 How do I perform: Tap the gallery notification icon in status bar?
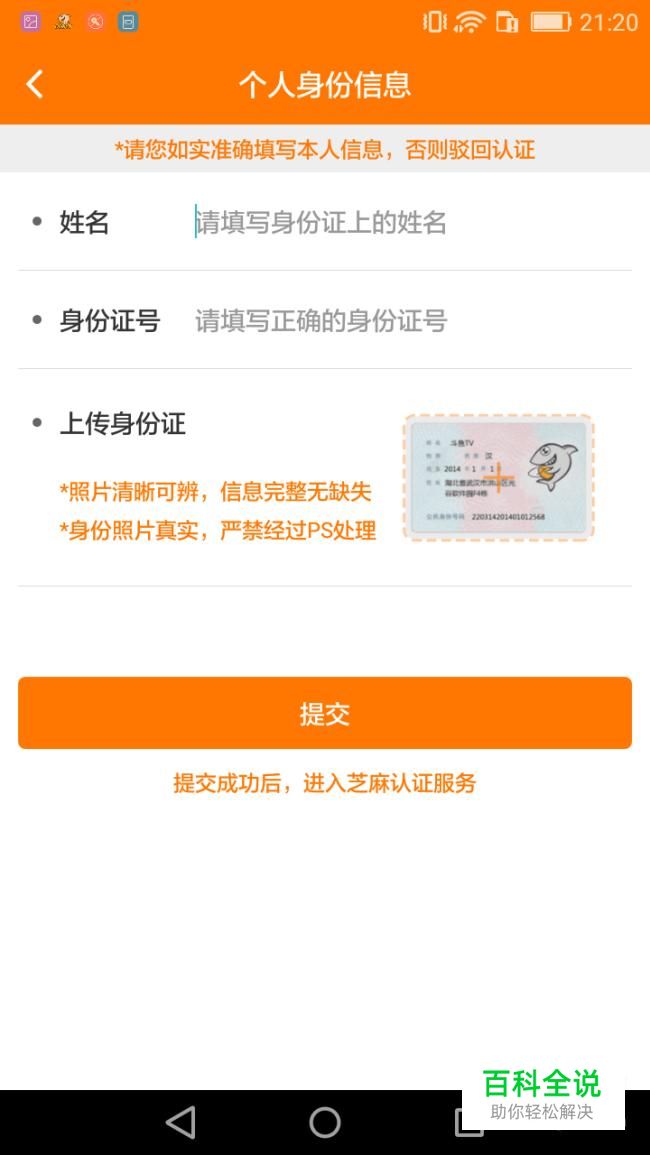tap(30, 22)
